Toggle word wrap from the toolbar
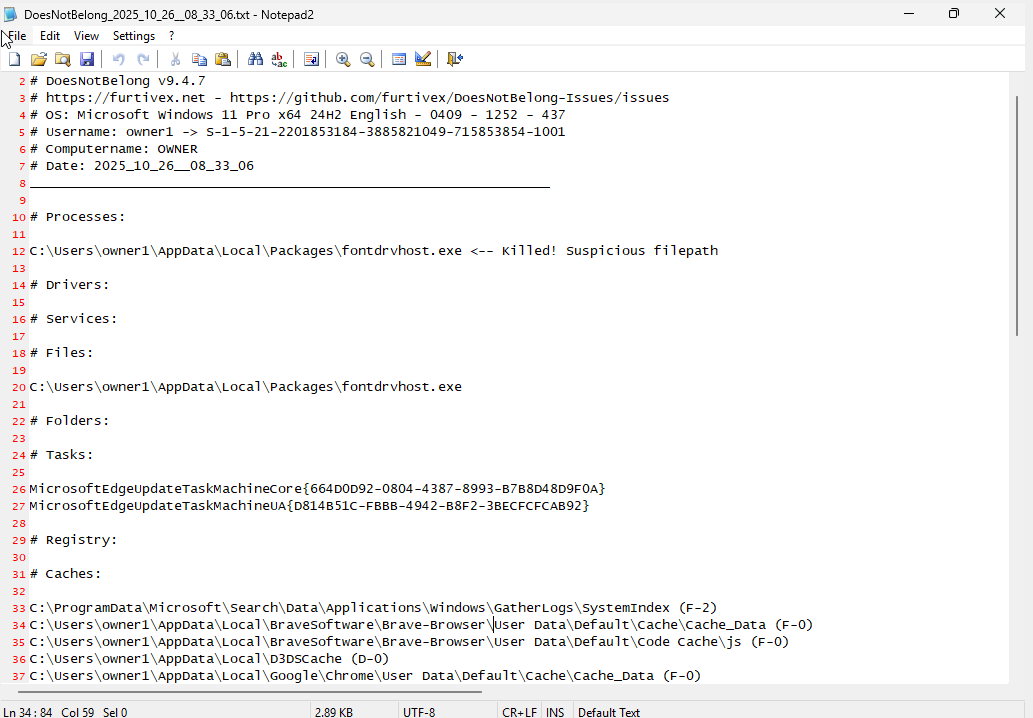 (311, 59)
